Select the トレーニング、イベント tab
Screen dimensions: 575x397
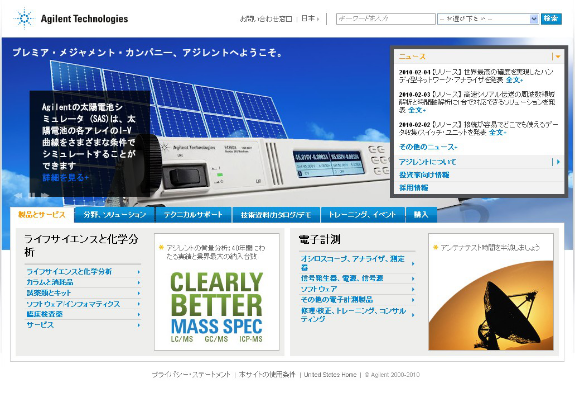point(362,215)
